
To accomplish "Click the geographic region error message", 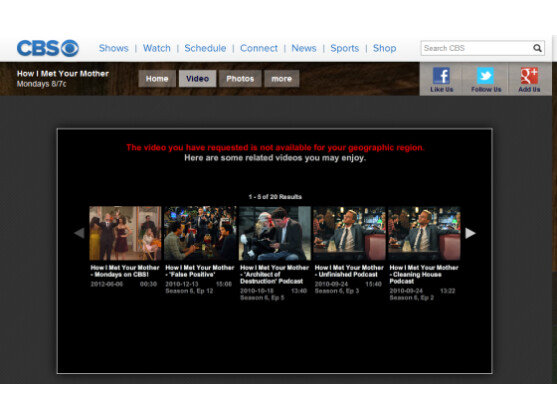I will click(275, 147).
